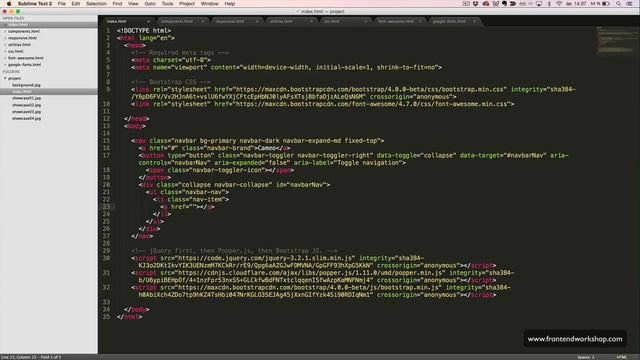This screenshot has width=640, height=360.
Task: Click the word Cameo in code
Action: pos(267,148)
